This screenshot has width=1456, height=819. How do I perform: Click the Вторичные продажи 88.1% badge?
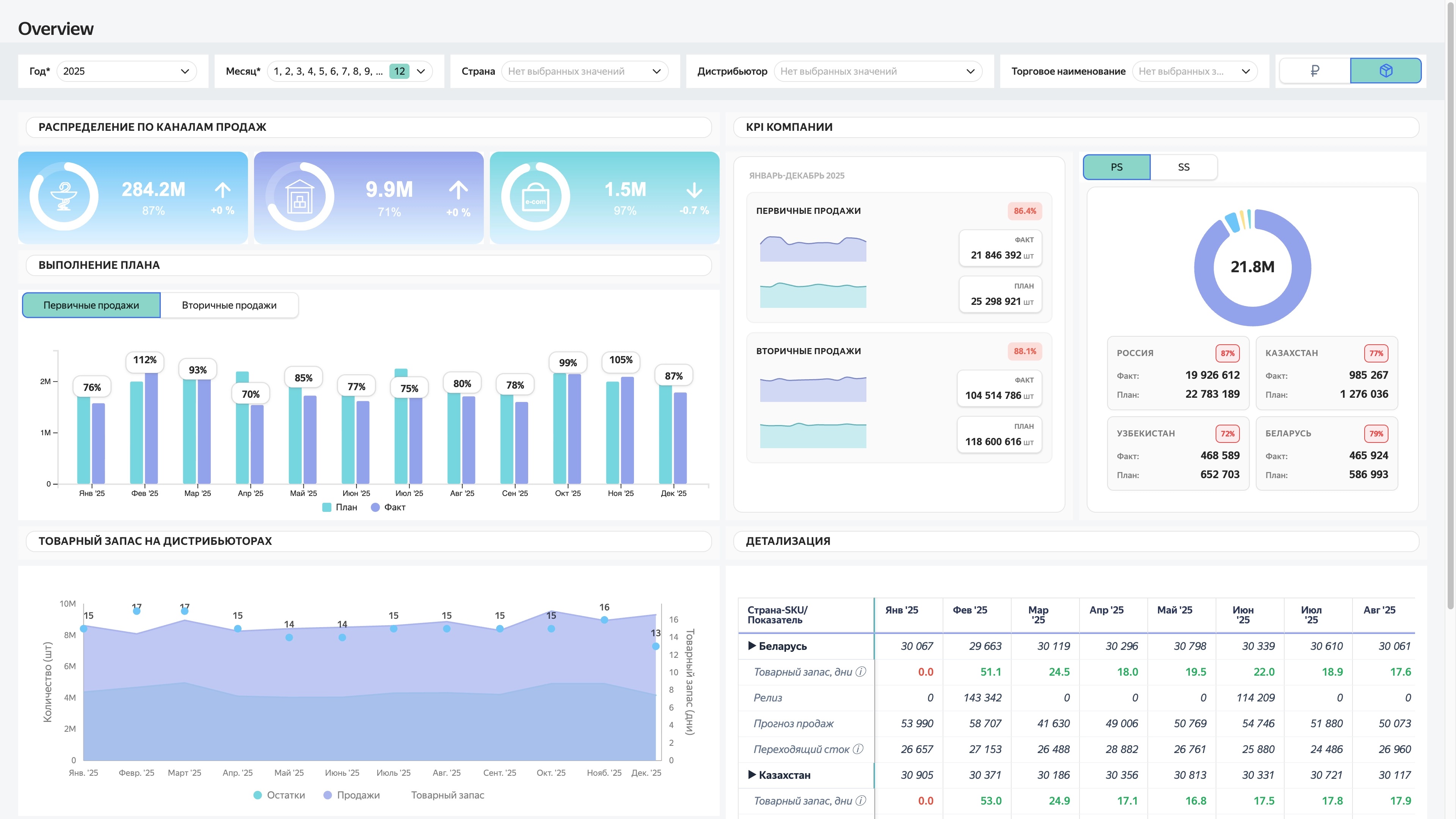(x=1024, y=351)
